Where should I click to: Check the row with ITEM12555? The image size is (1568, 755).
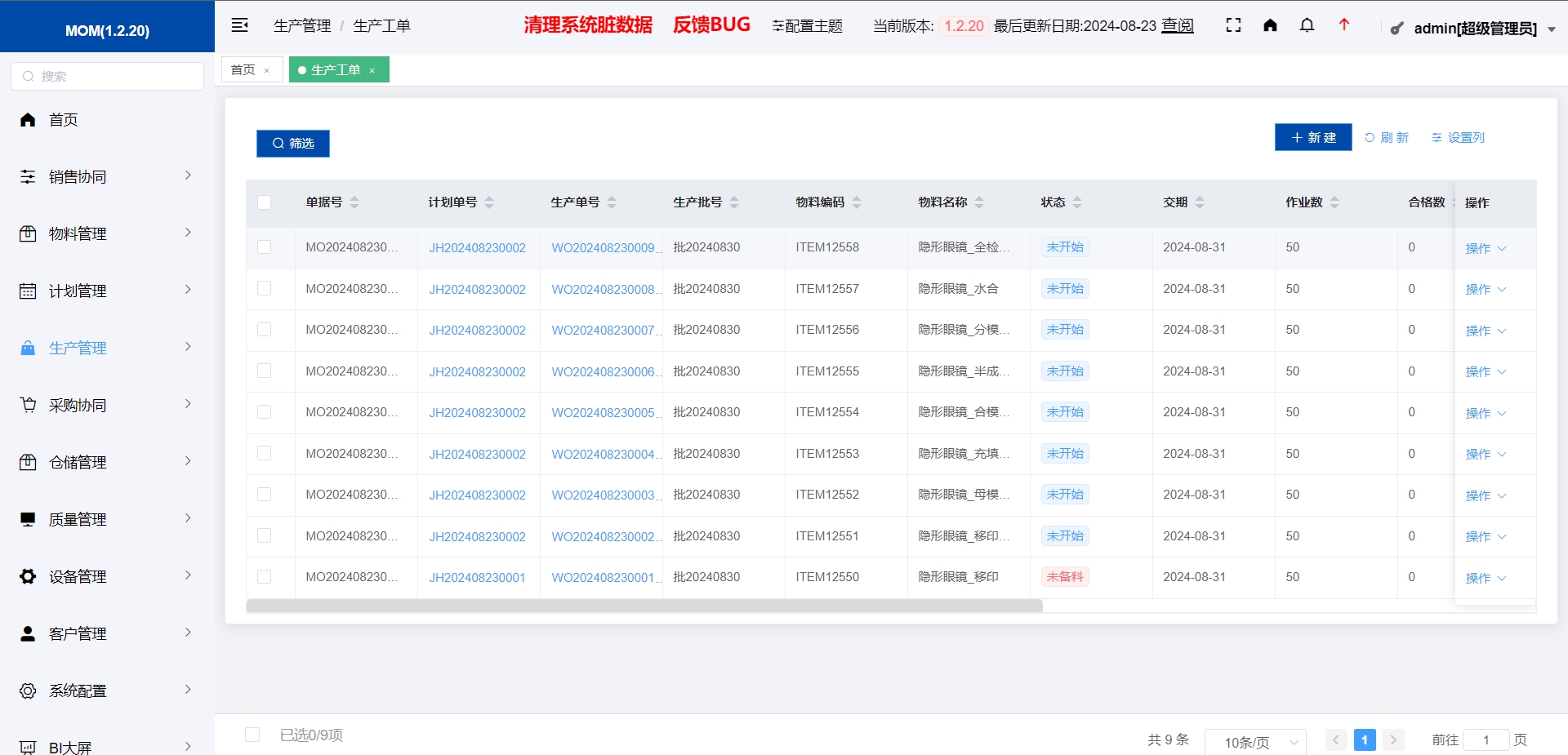[264, 371]
